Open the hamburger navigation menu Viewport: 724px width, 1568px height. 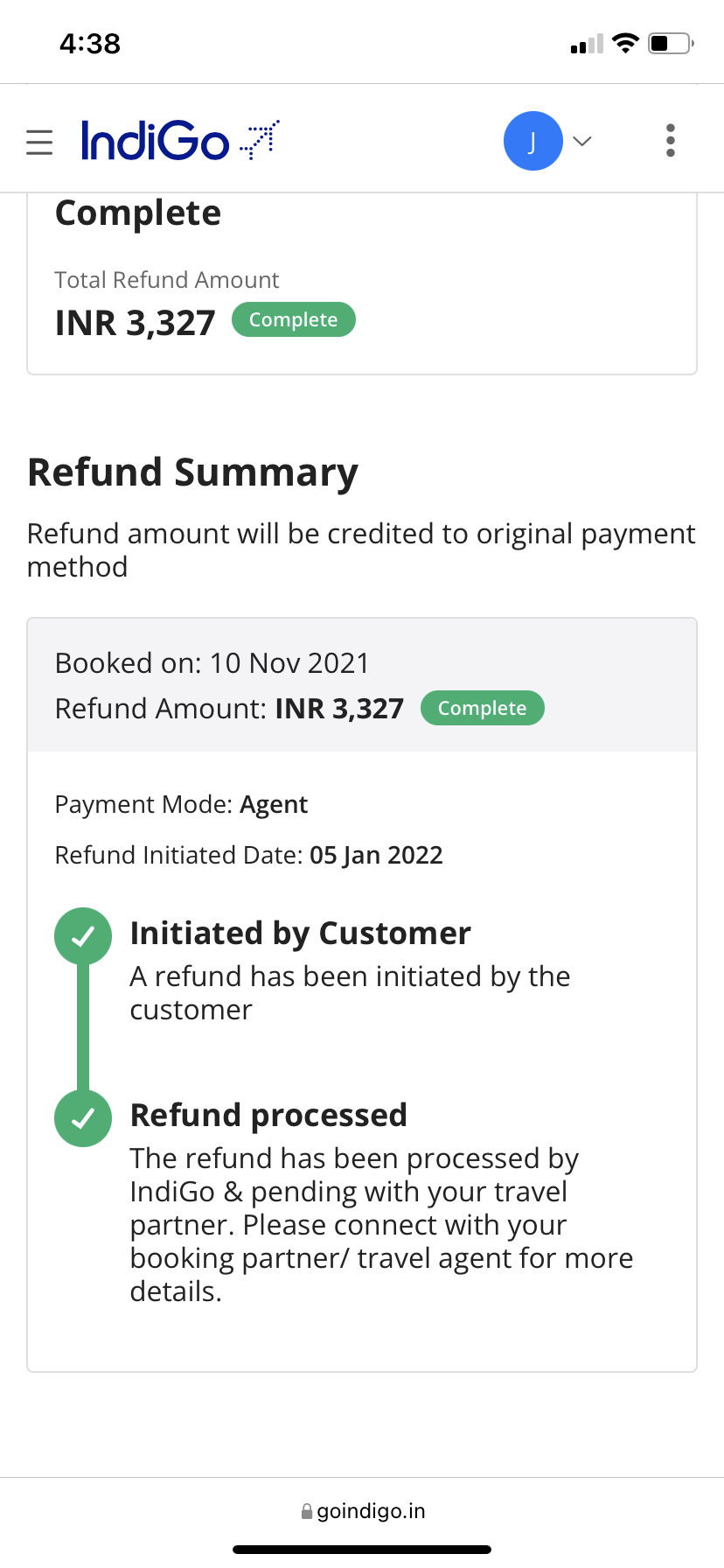(x=39, y=142)
